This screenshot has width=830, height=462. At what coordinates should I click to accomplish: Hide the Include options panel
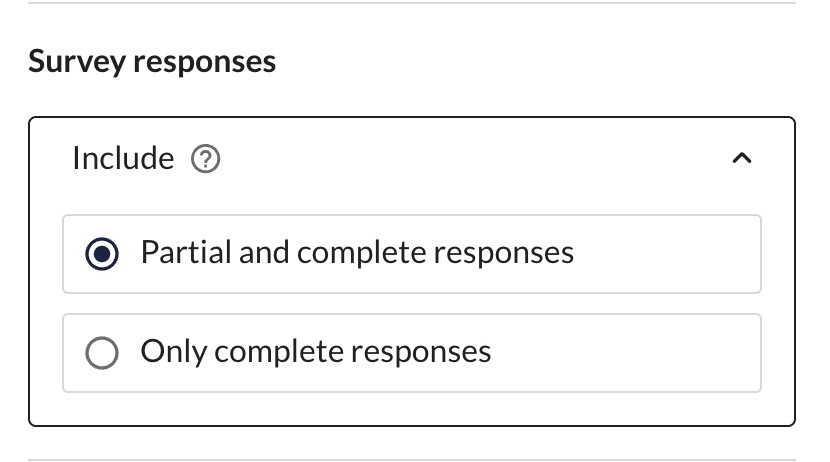(x=742, y=158)
